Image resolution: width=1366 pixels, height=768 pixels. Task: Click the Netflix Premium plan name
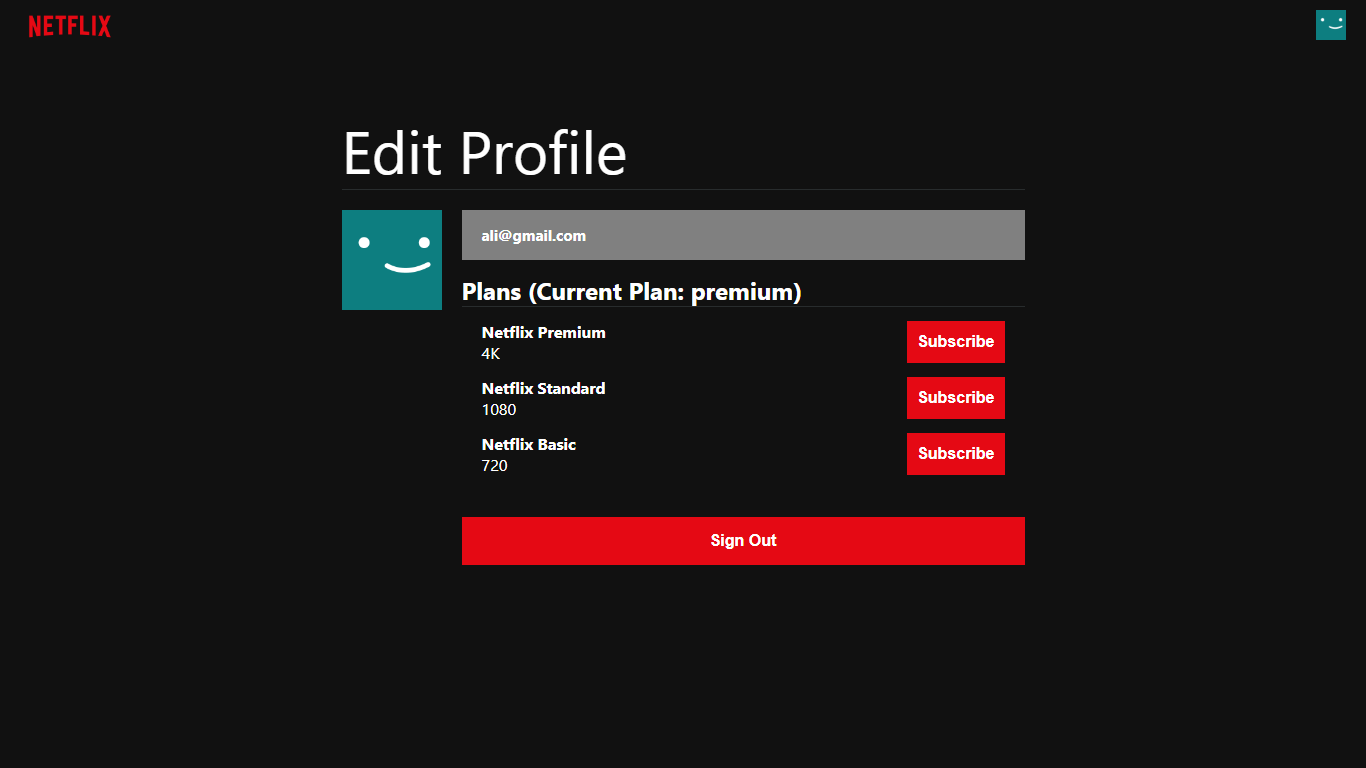543,332
